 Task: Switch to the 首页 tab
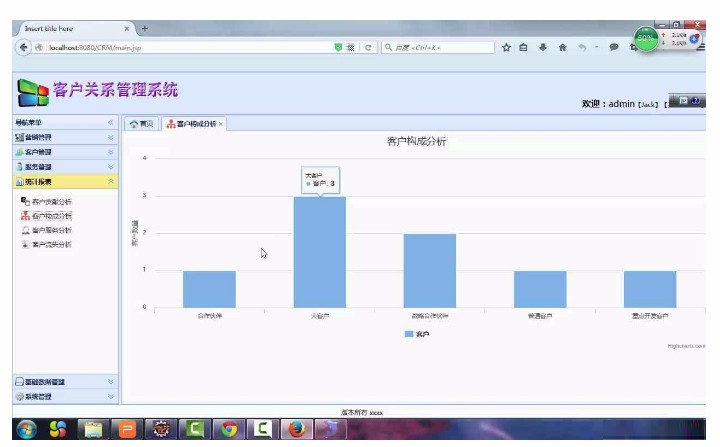click(141, 124)
